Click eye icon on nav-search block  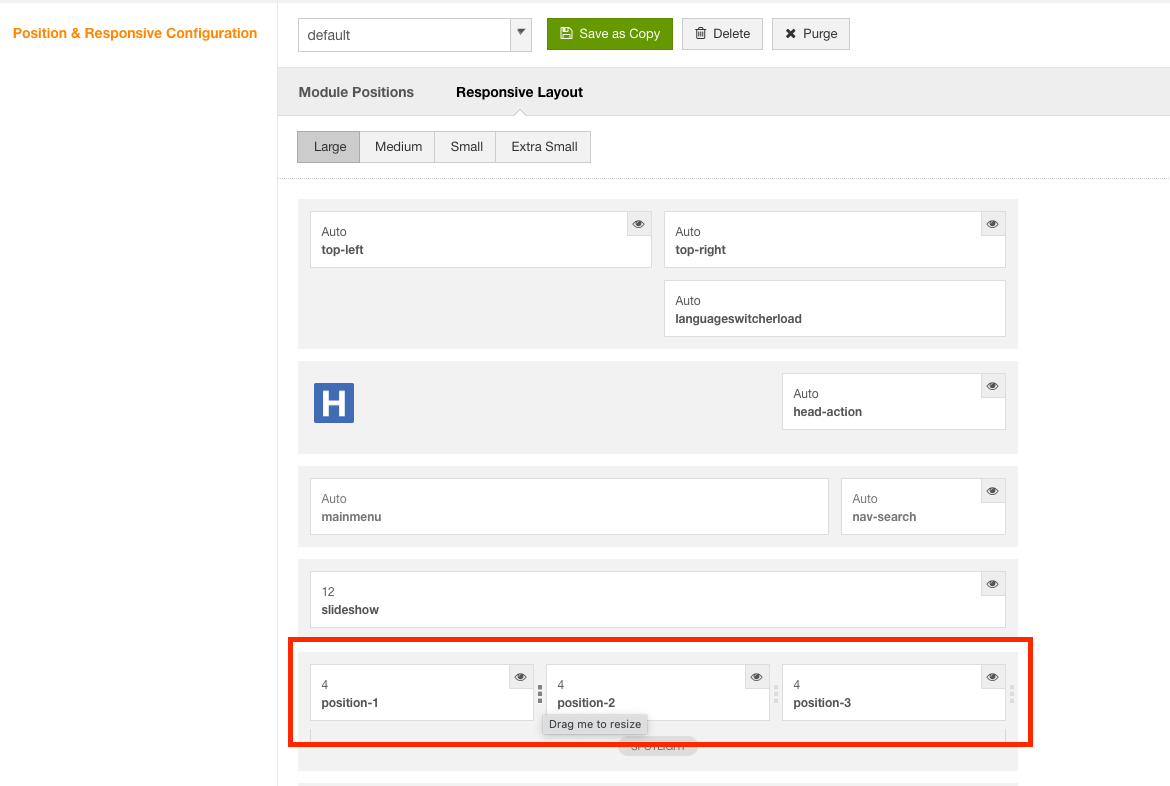[993, 491]
